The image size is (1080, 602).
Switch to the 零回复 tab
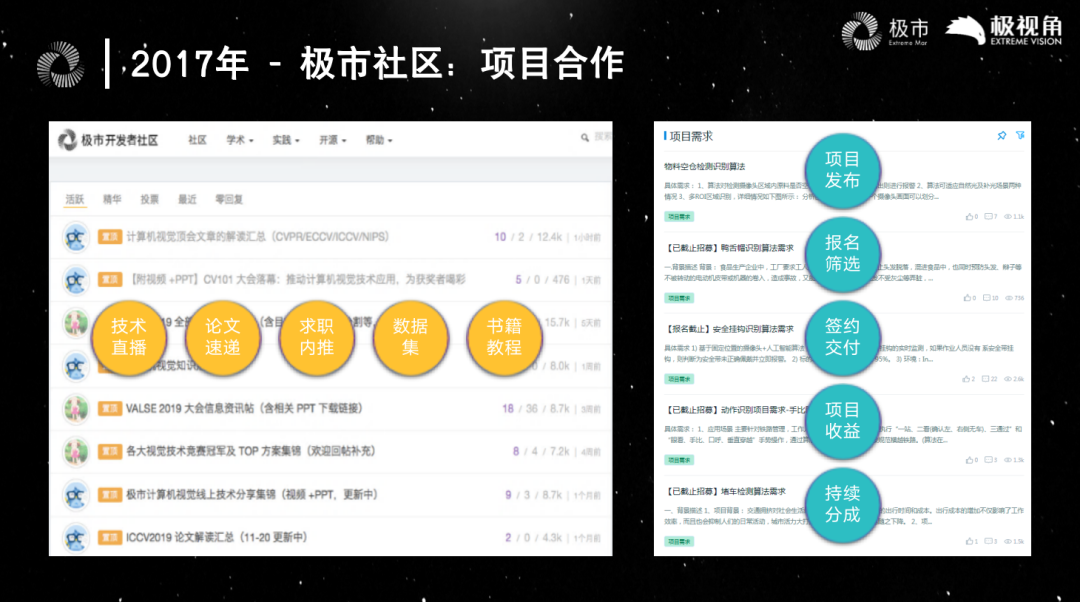click(229, 200)
